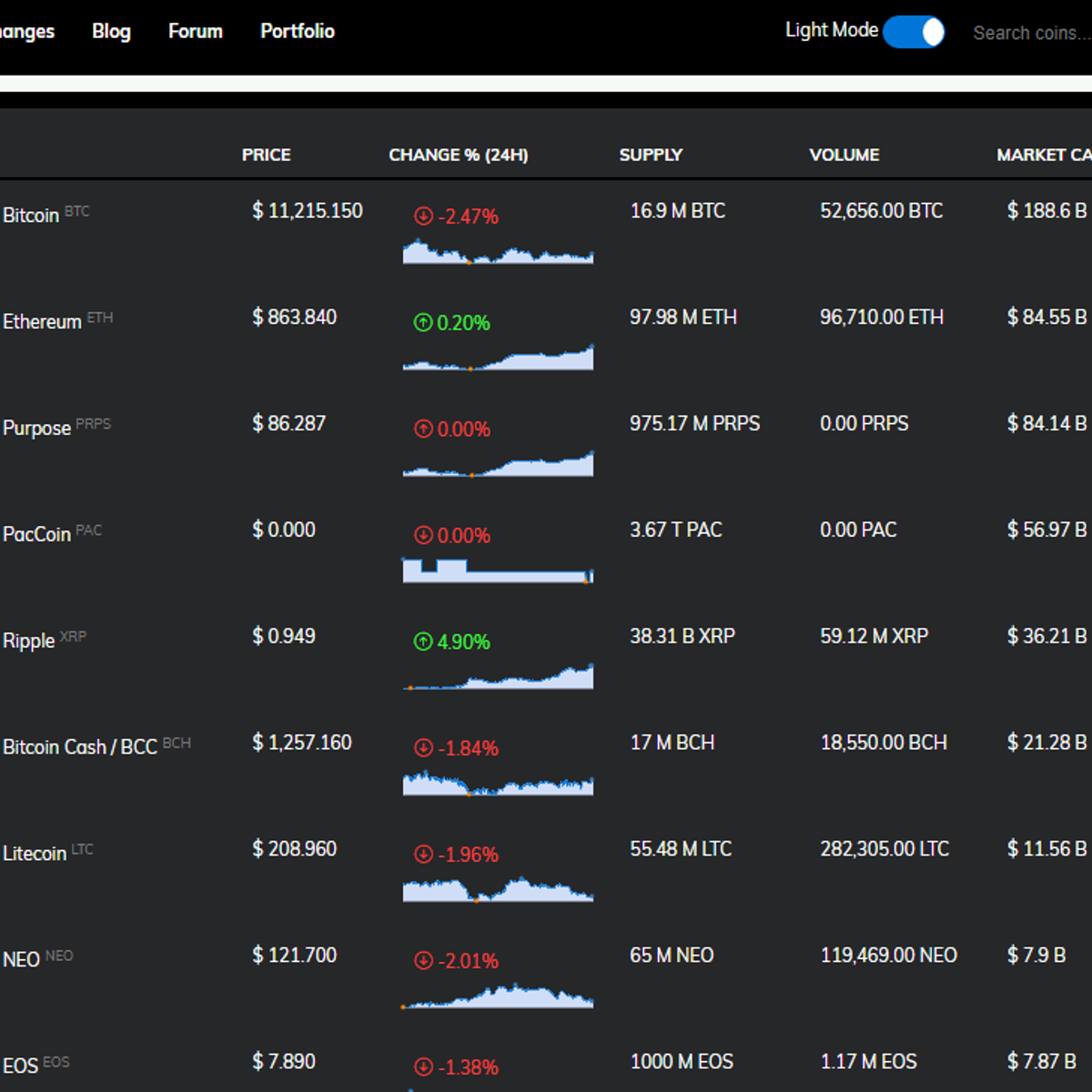Screen dimensions: 1092x1092
Task: Select Bitcoin Cash price $ 1,257.160
Action: 302,743
